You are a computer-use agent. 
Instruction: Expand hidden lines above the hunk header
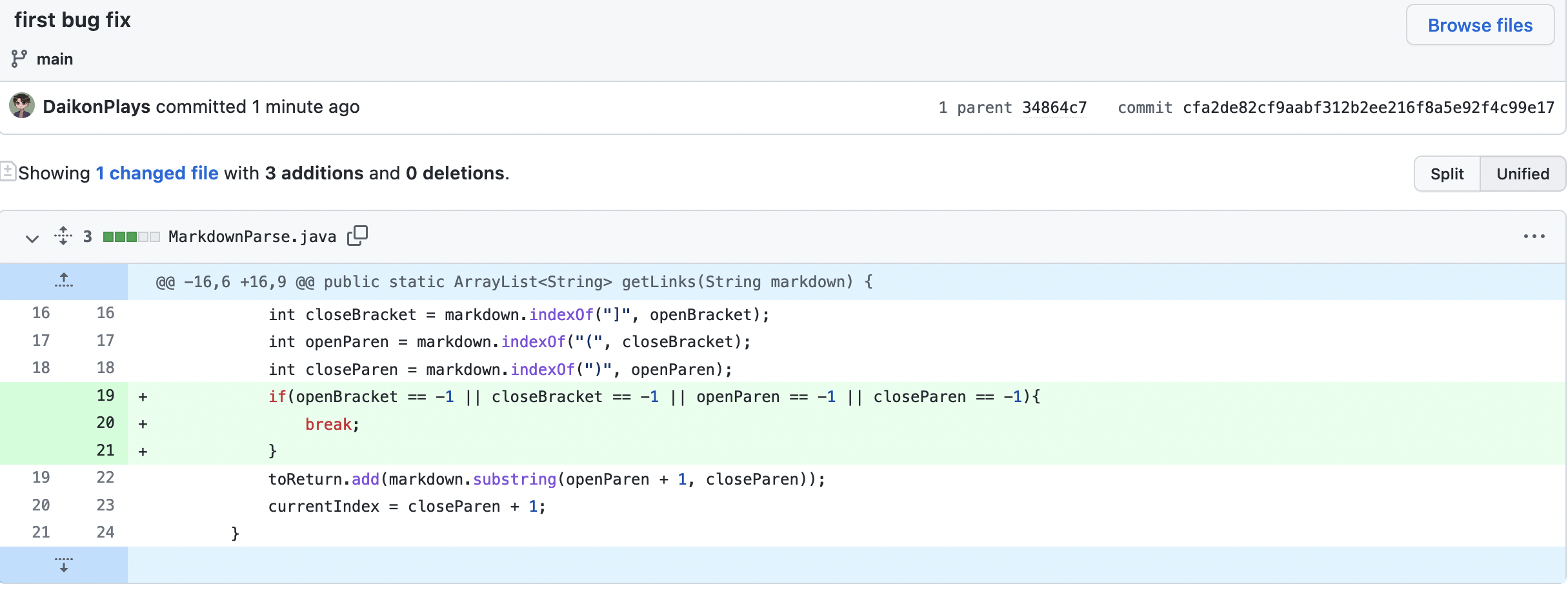[64, 281]
